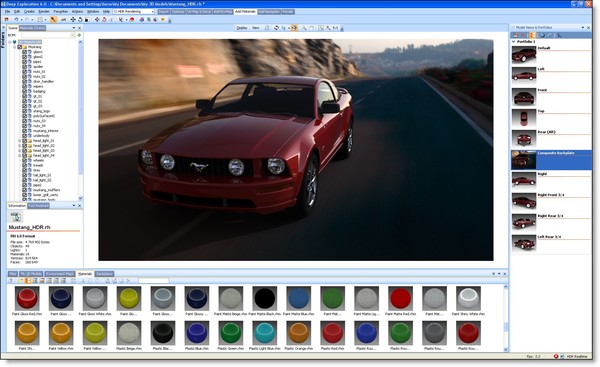Toggle checkbox for Mustang root node
Image resolution: width=600 pixels, height=367 pixels.
tap(20, 47)
